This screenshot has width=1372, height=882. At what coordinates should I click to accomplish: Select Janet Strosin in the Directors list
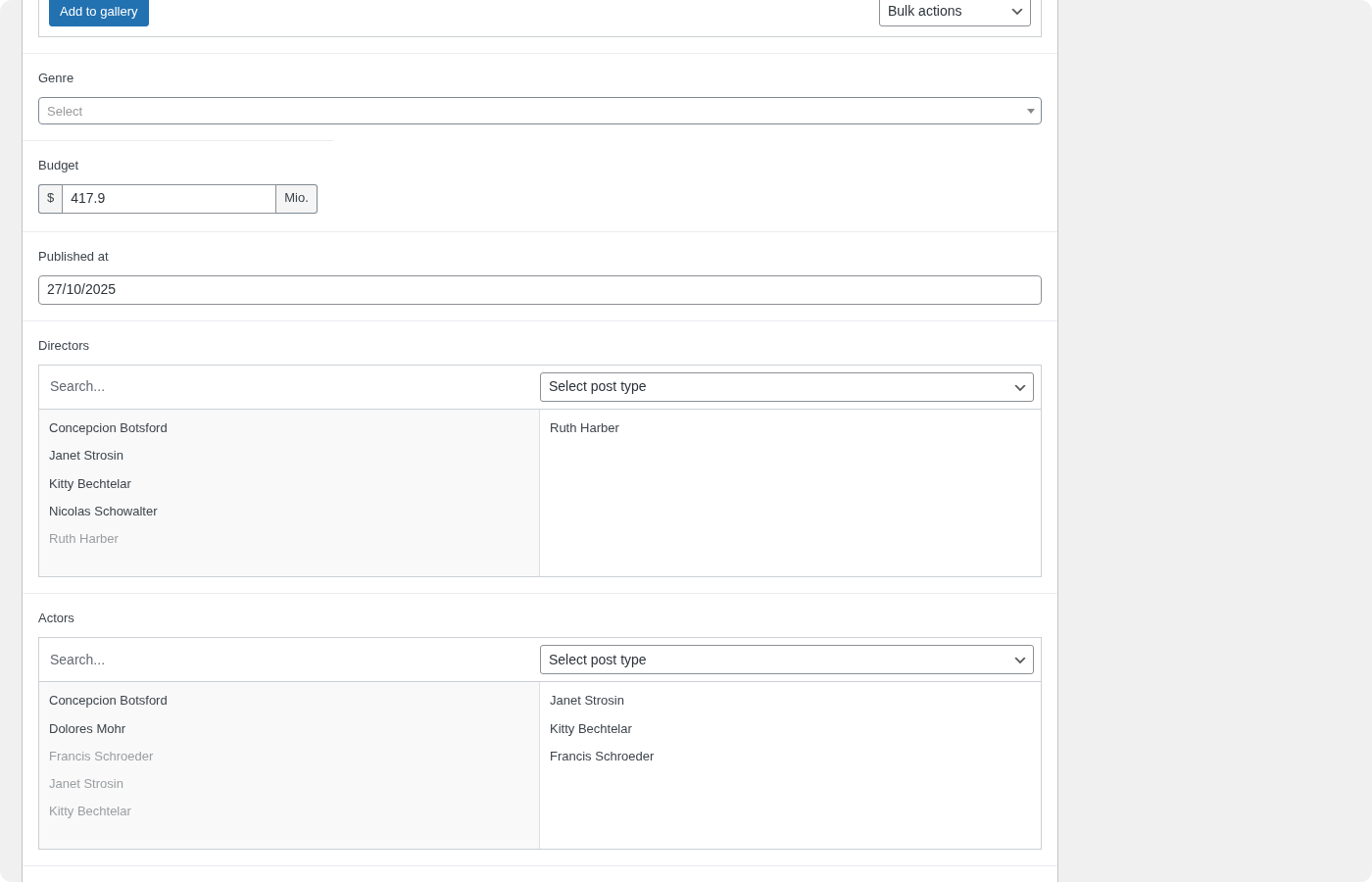[x=86, y=455]
